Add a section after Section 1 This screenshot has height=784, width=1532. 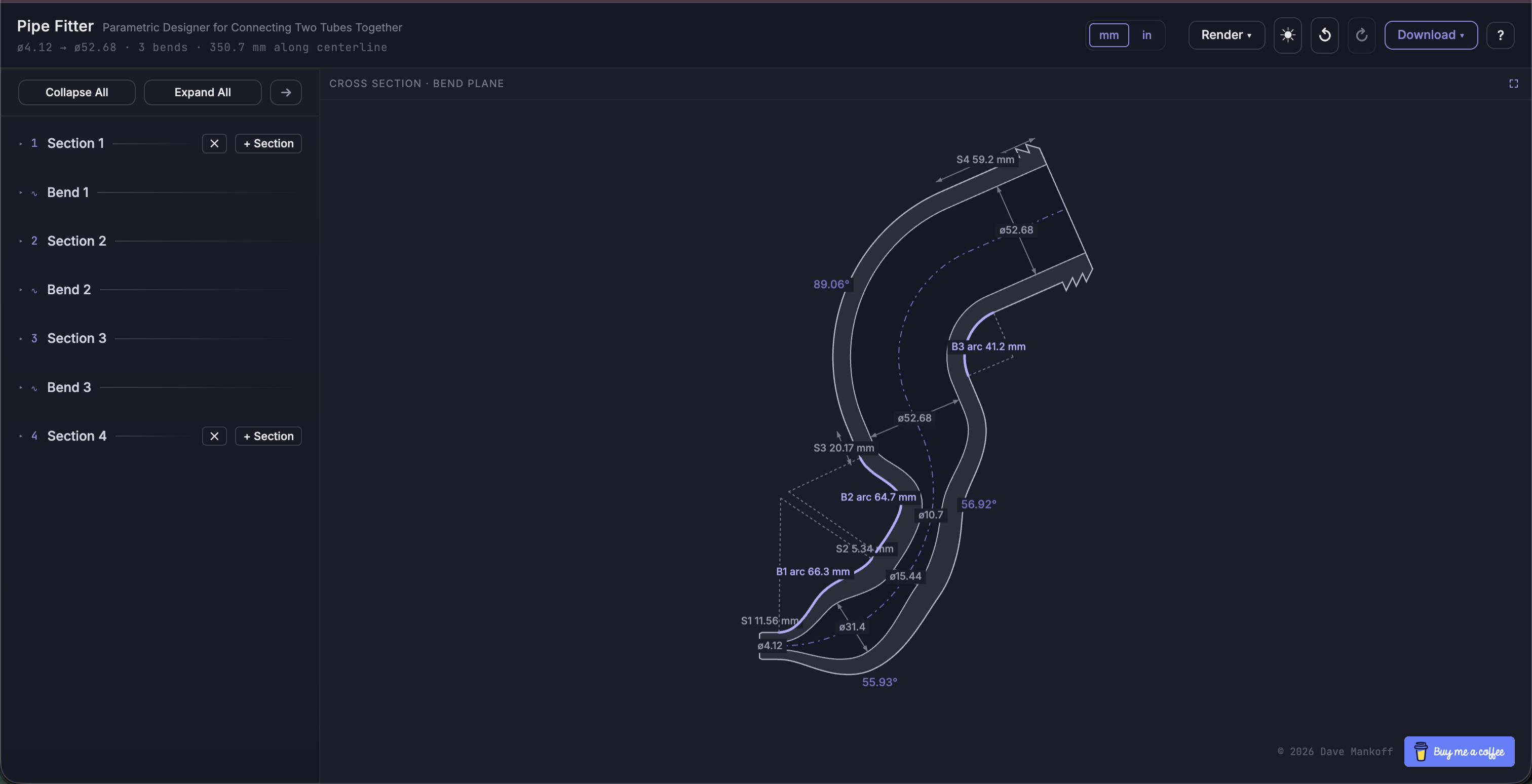pos(268,143)
